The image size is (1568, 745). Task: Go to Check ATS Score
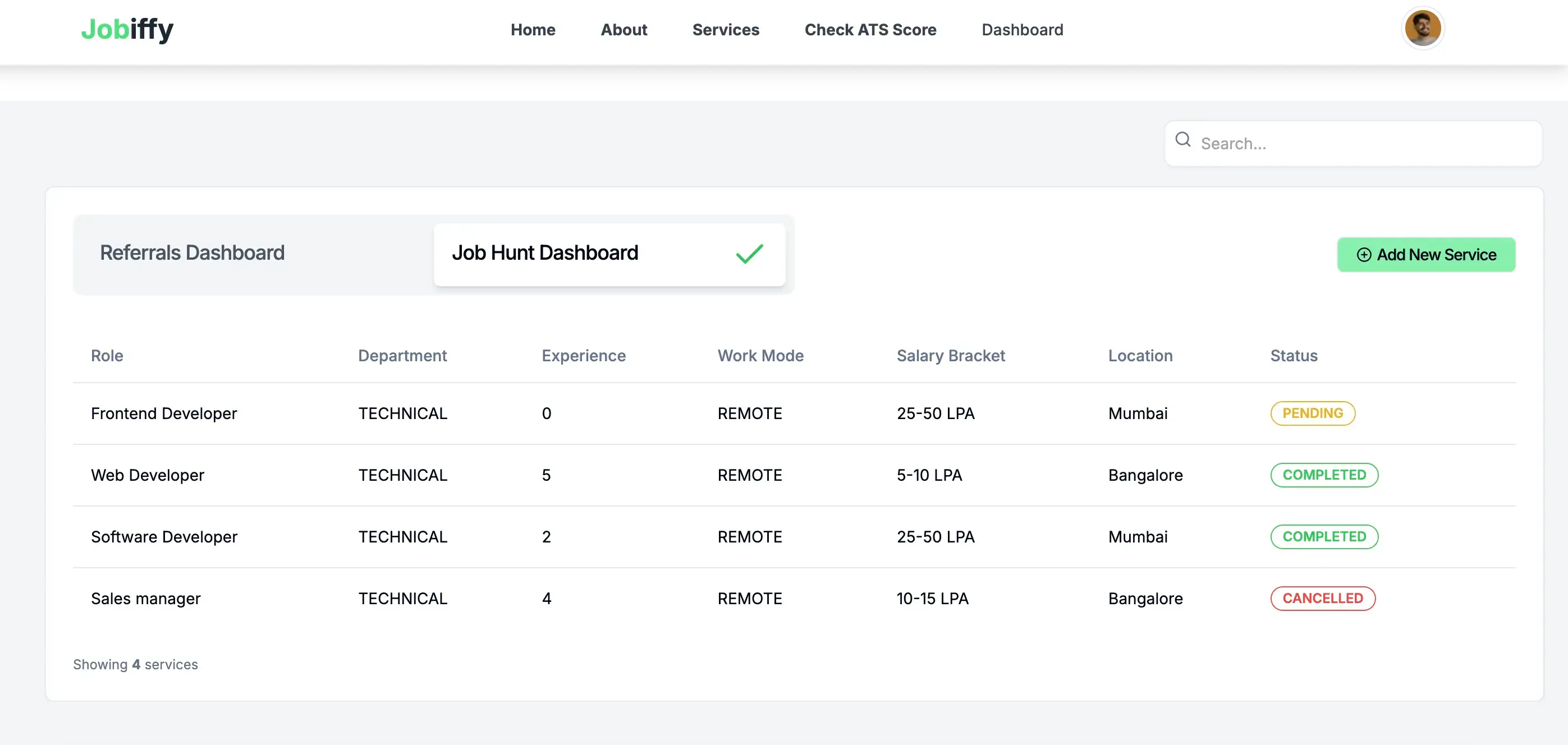(x=870, y=30)
